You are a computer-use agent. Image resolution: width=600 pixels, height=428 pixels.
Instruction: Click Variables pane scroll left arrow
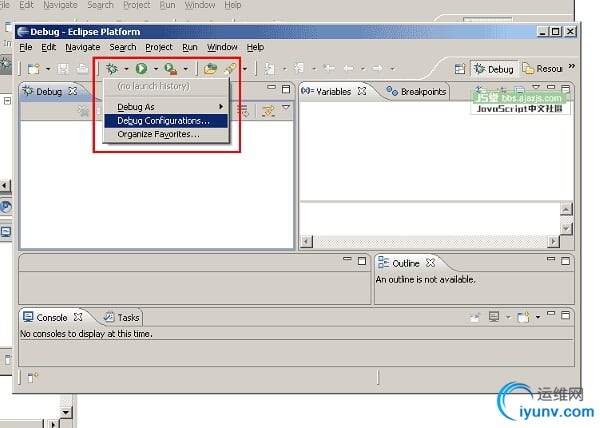tap(307, 241)
